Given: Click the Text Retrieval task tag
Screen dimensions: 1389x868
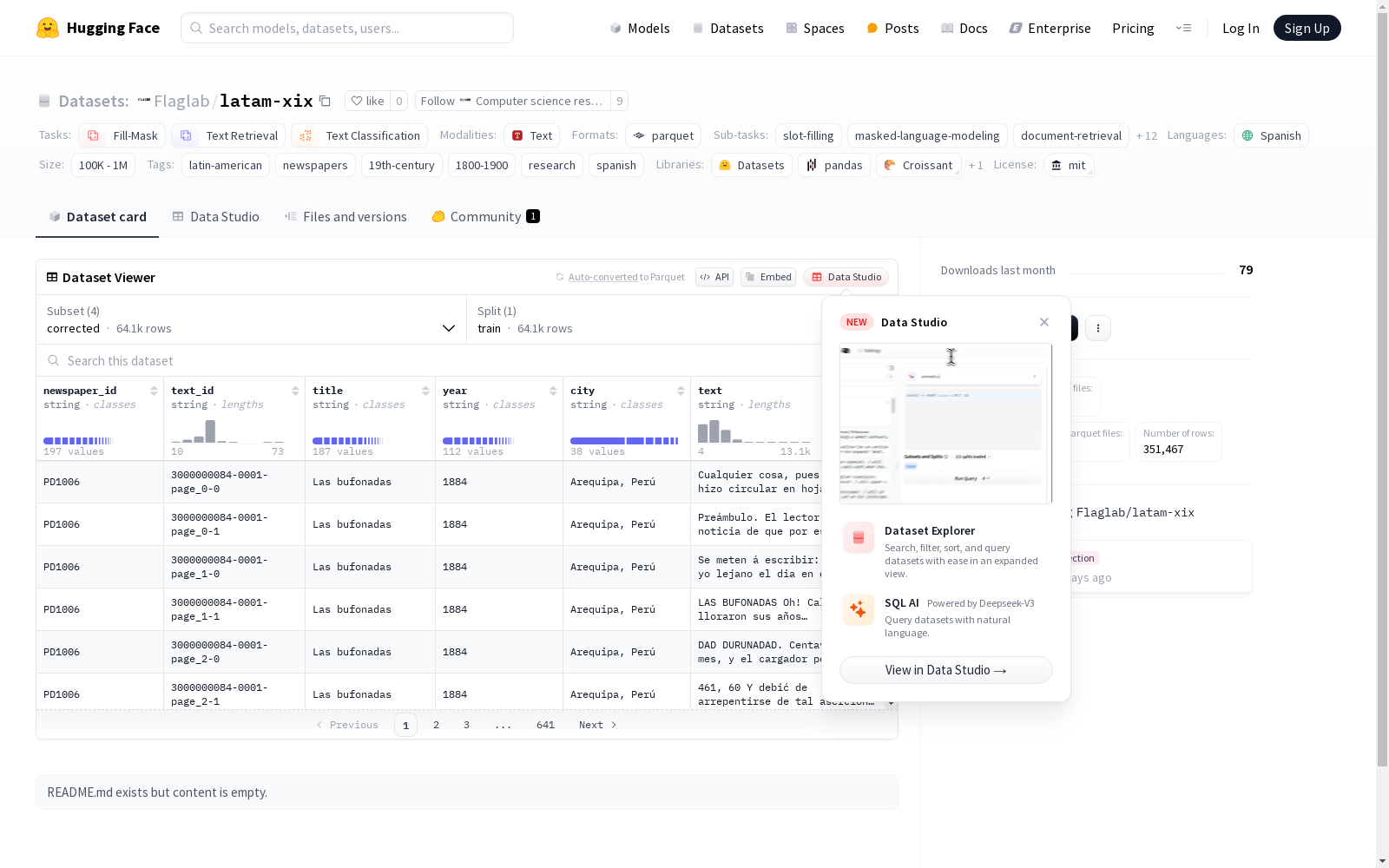Looking at the screenshot, I should point(228,135).
